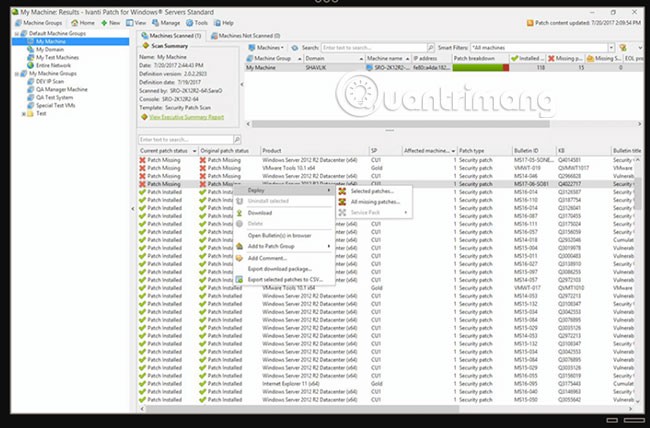
Task: Deploy Selected patches from submenu
Action: pos(374,191)
